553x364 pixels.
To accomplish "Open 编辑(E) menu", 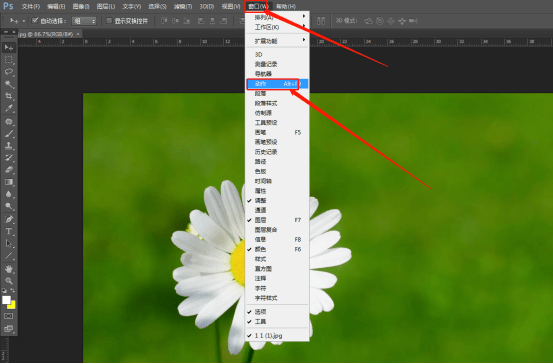I will [56, 6].
